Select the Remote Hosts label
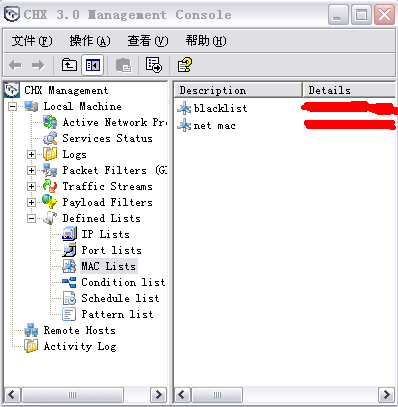Screen dimensions: 398x407 79,330
